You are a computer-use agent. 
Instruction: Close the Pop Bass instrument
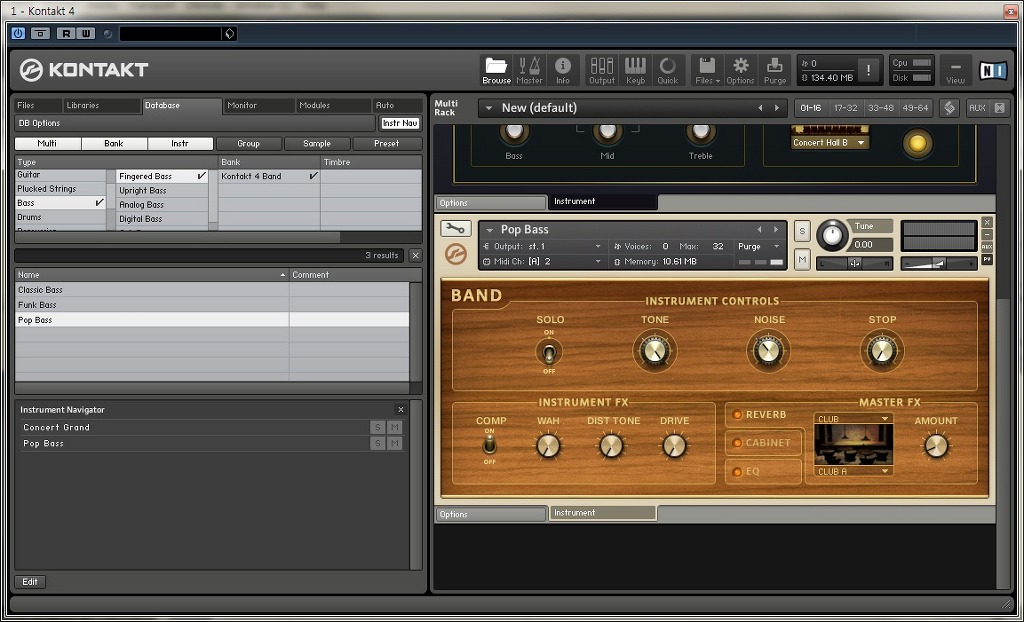[x=987, y=222]
